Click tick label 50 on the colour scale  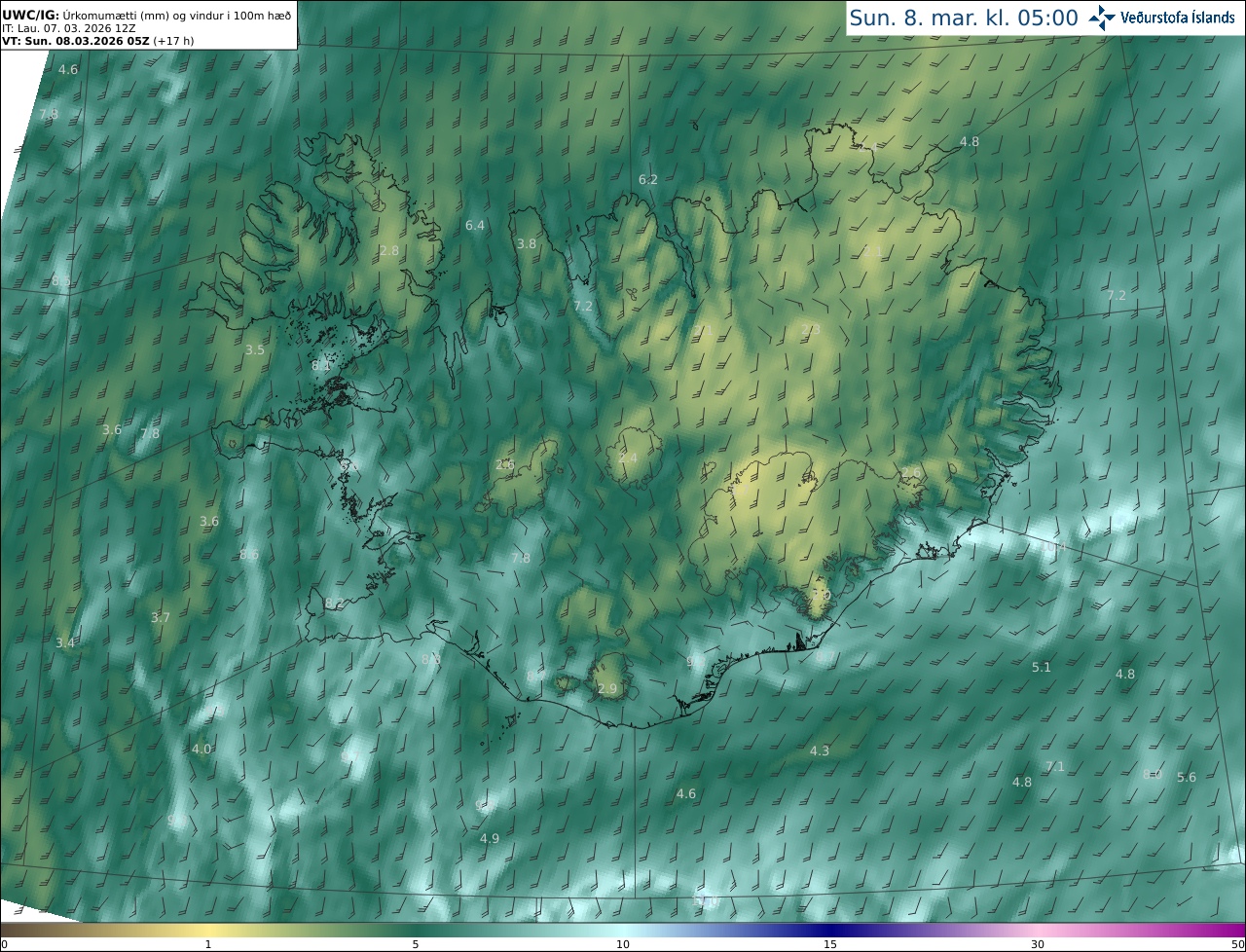tap(1238, 944)
